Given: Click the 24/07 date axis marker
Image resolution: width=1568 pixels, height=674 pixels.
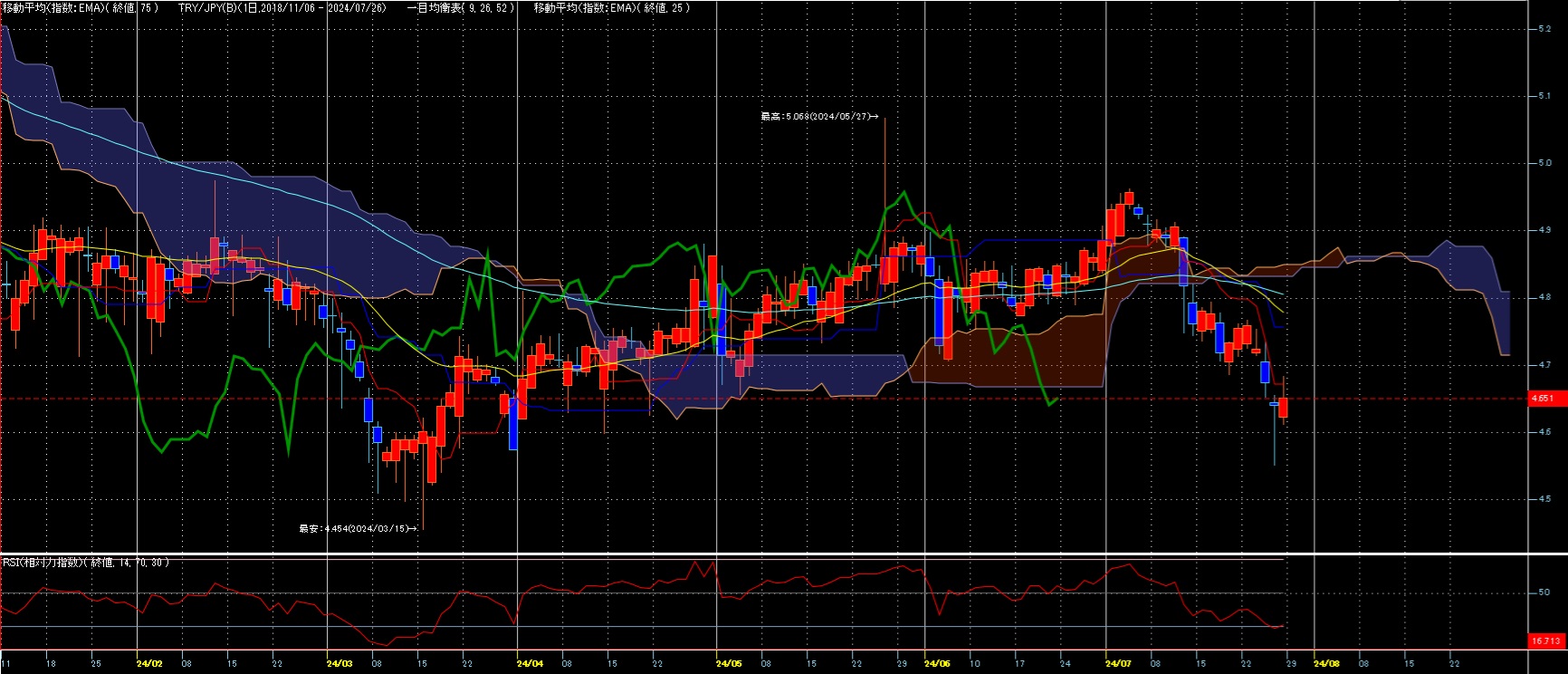Looking at the screenshot, I should tap(1118, 664).
